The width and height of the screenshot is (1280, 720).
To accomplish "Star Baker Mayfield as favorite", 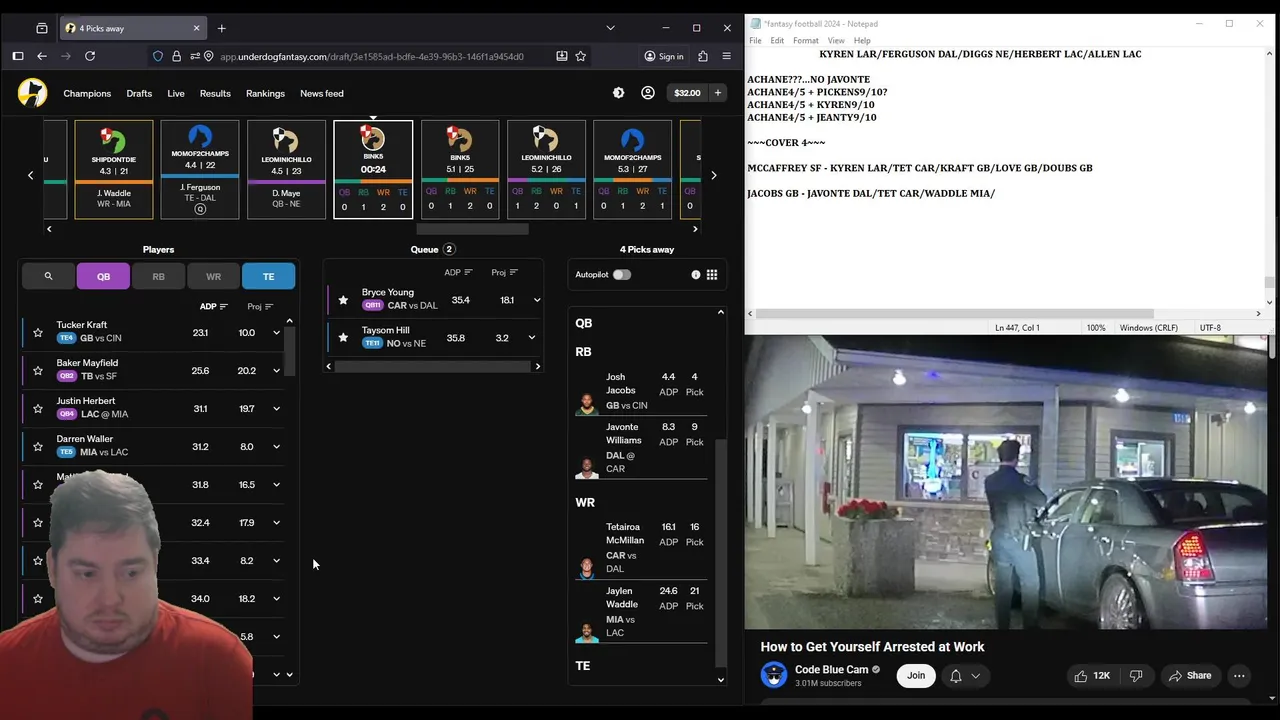I will 38,370.
